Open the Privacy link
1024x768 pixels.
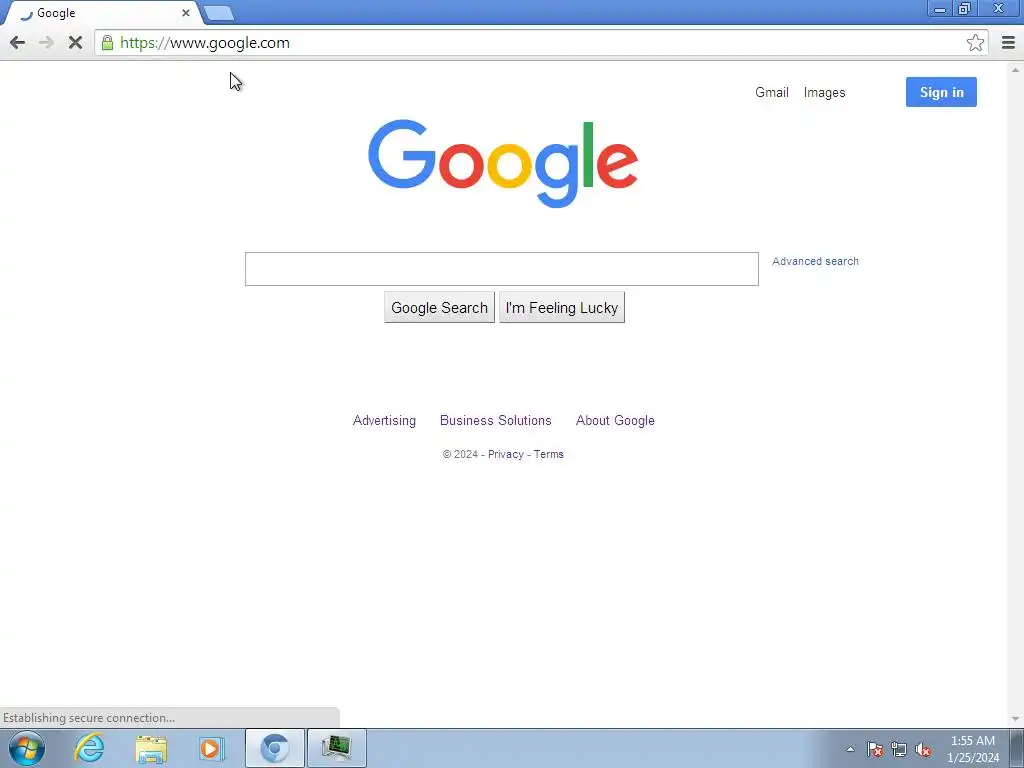[505, 455]
